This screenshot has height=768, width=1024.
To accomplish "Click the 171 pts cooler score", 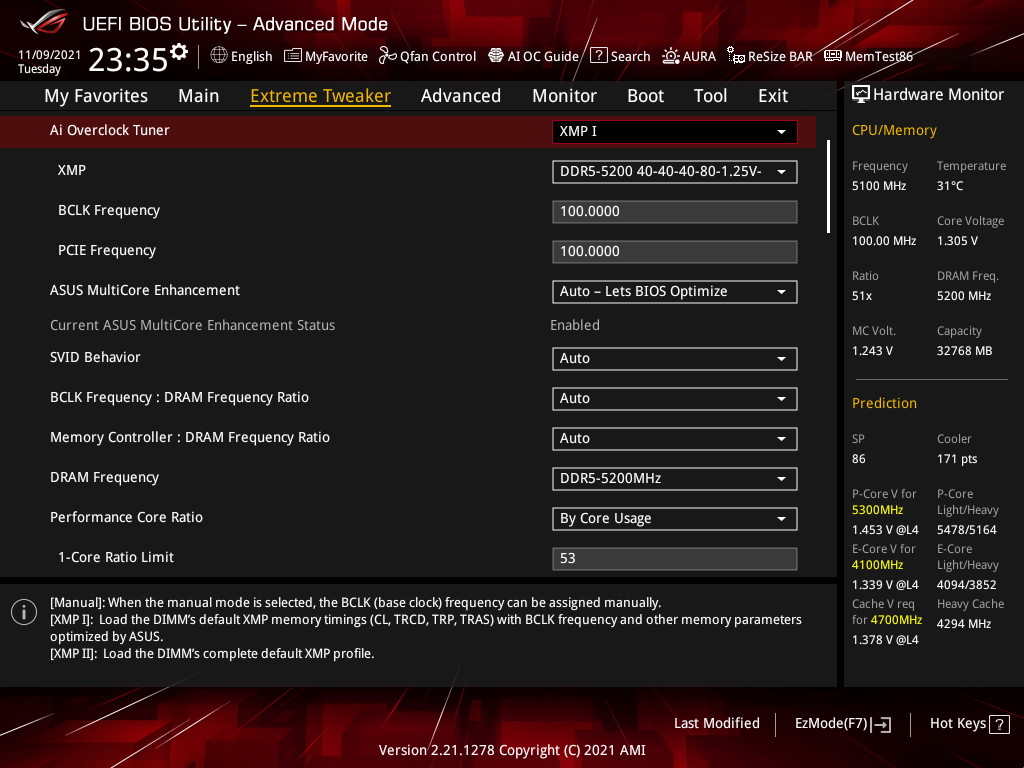I will pos(957,459).
